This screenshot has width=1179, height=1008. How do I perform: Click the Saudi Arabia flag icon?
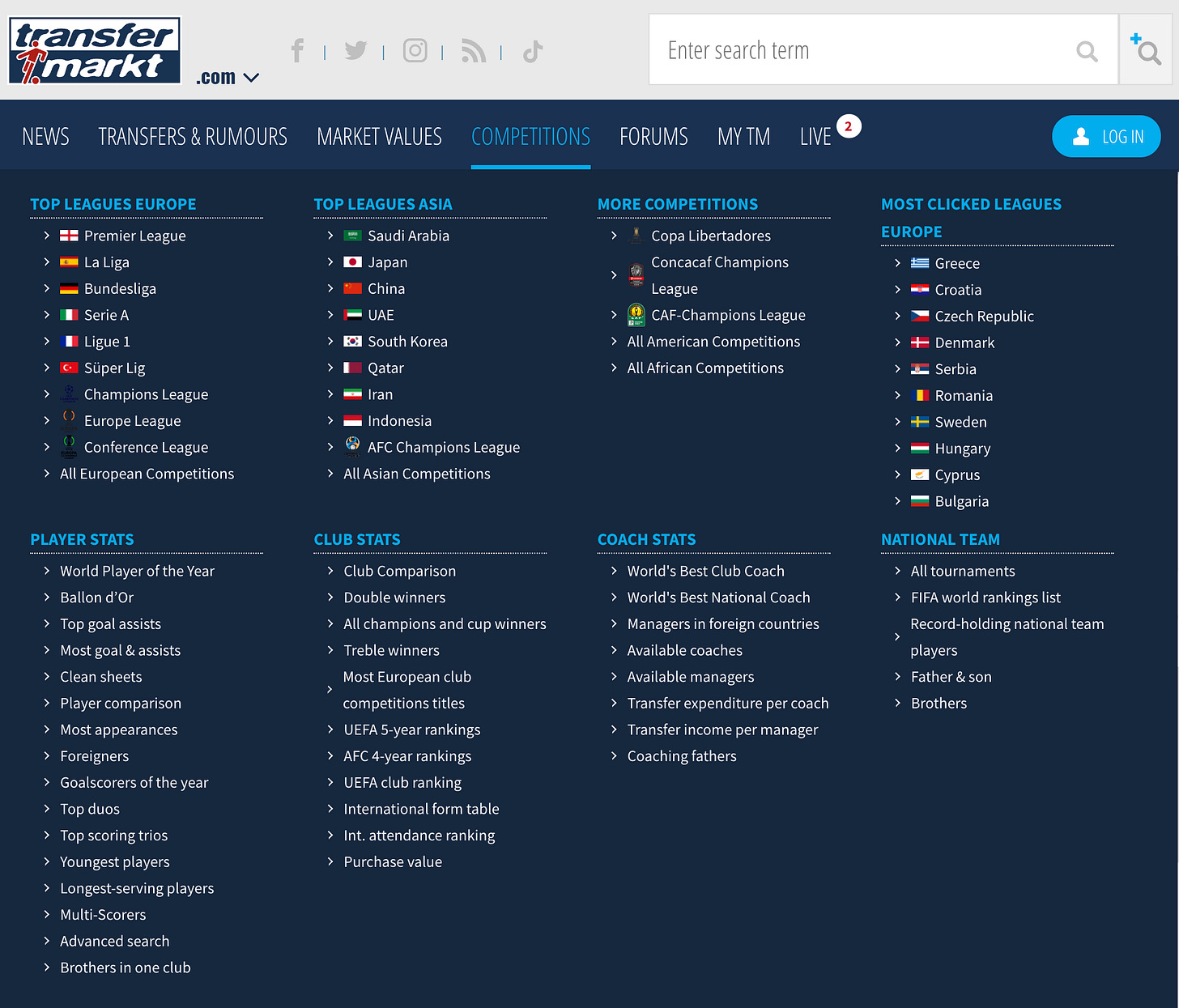pos(352,236)
